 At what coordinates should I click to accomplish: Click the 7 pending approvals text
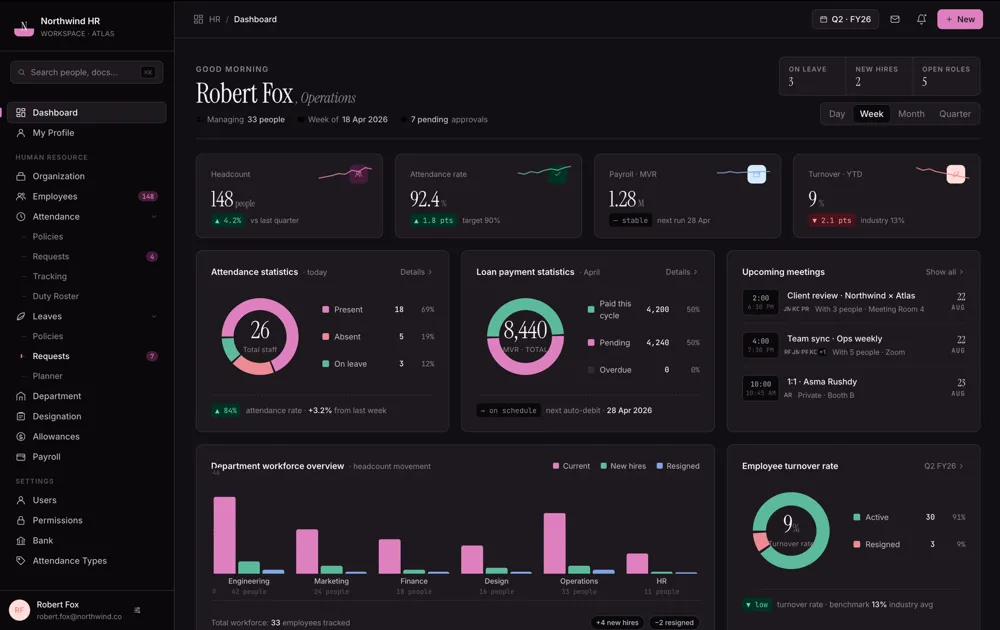click(x=449, y=119)
